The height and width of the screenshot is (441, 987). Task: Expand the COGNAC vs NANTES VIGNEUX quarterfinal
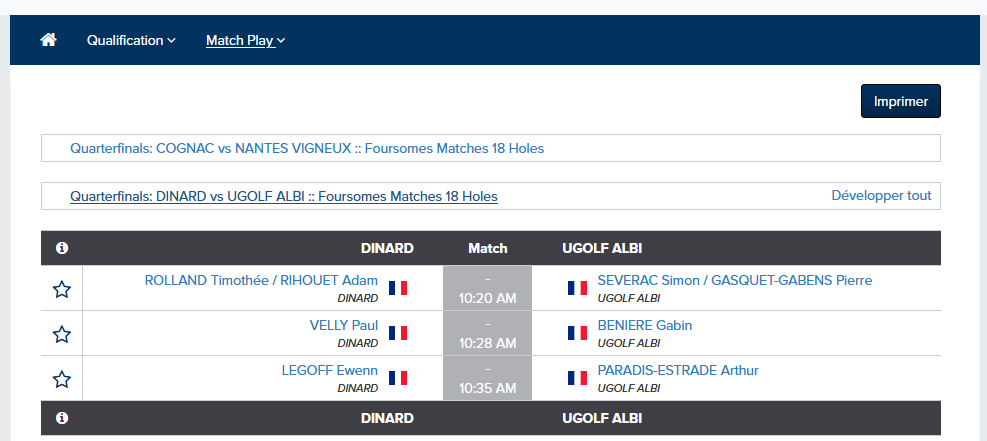307,149
